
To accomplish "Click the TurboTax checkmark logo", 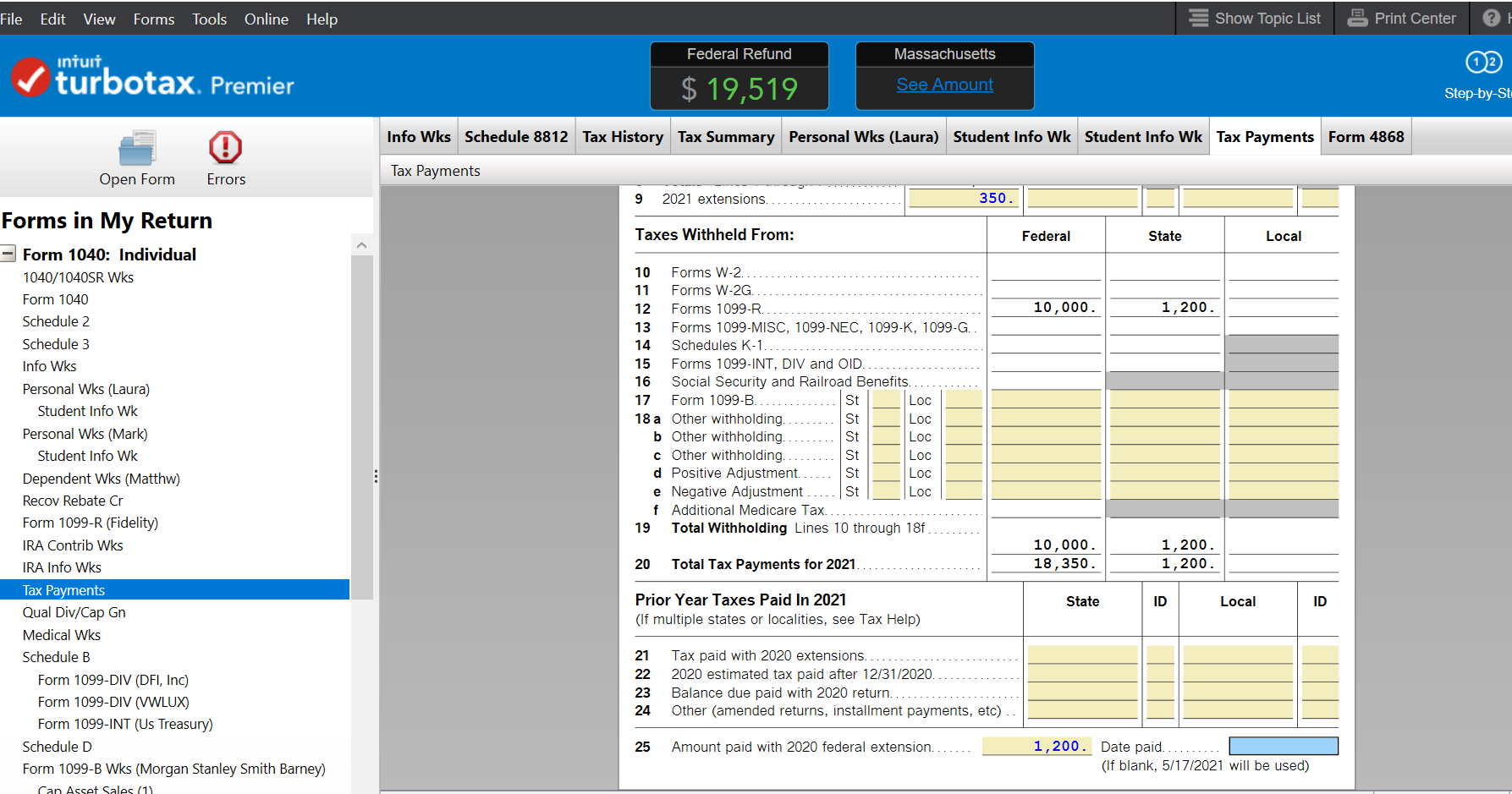I will (30, 78).
